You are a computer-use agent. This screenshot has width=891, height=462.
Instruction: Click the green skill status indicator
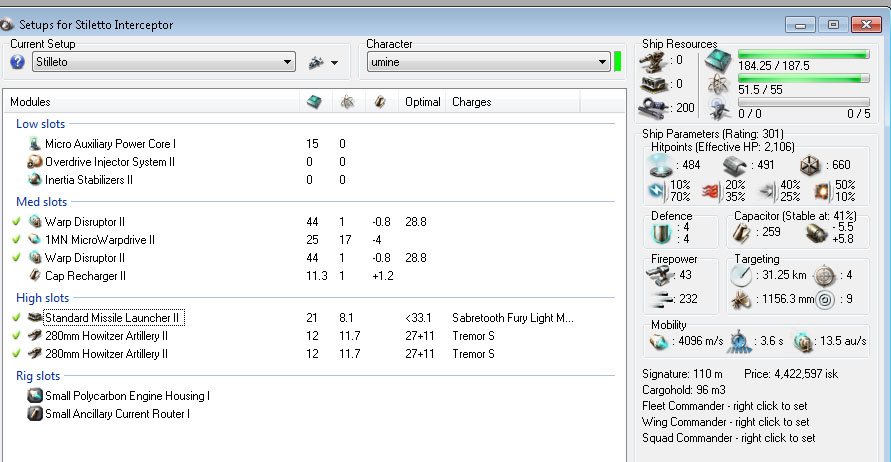coord(618,62)
